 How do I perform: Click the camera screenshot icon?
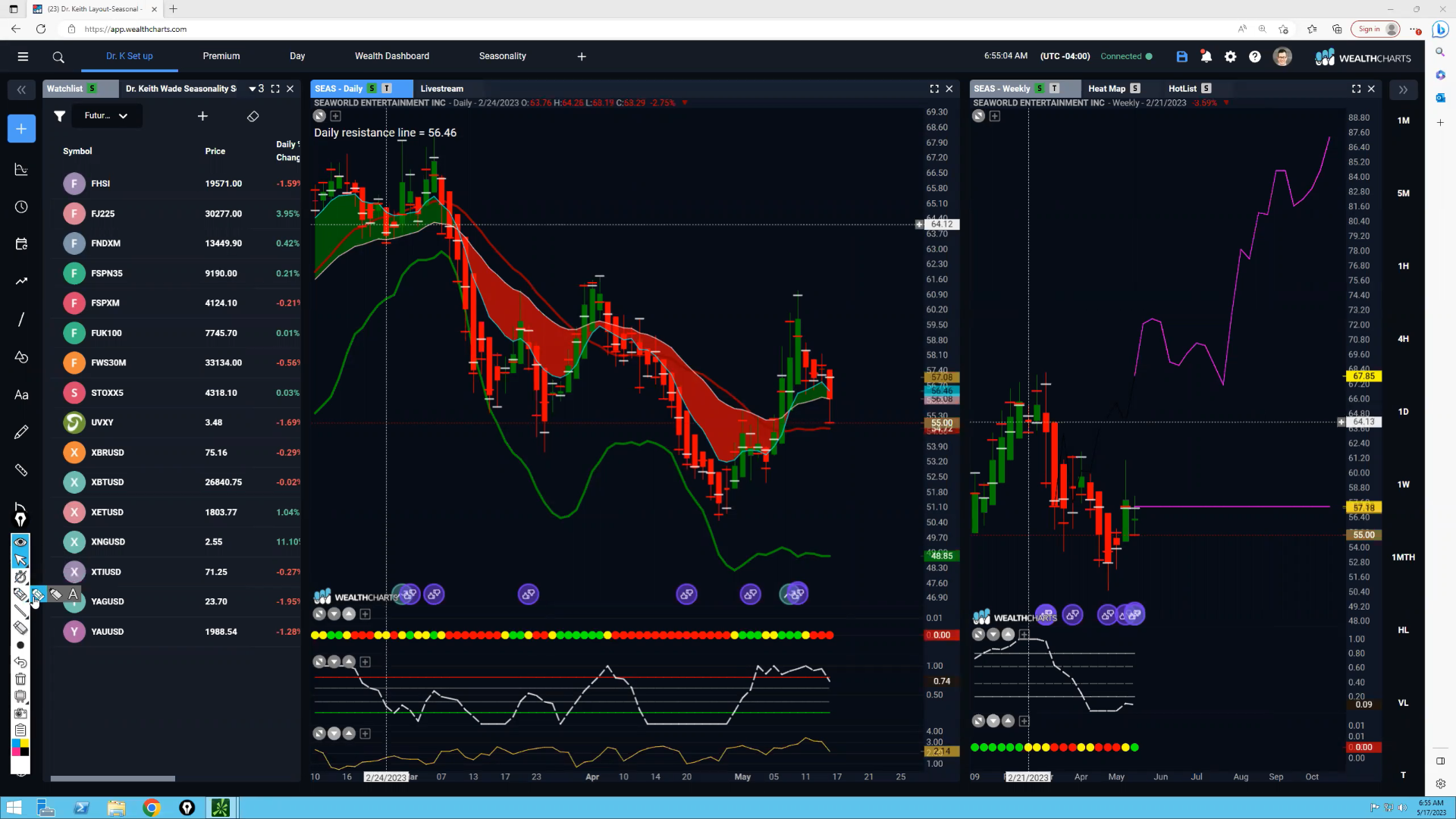(20, 714)
